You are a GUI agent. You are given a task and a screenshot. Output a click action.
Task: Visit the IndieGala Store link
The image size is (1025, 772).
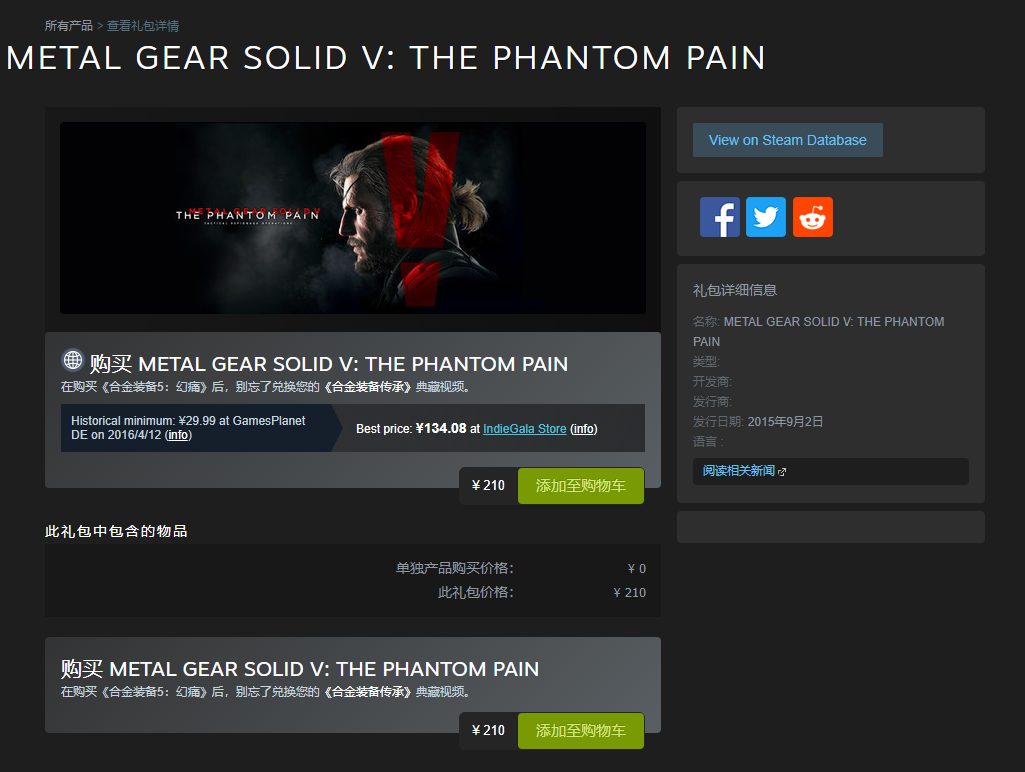524,428
